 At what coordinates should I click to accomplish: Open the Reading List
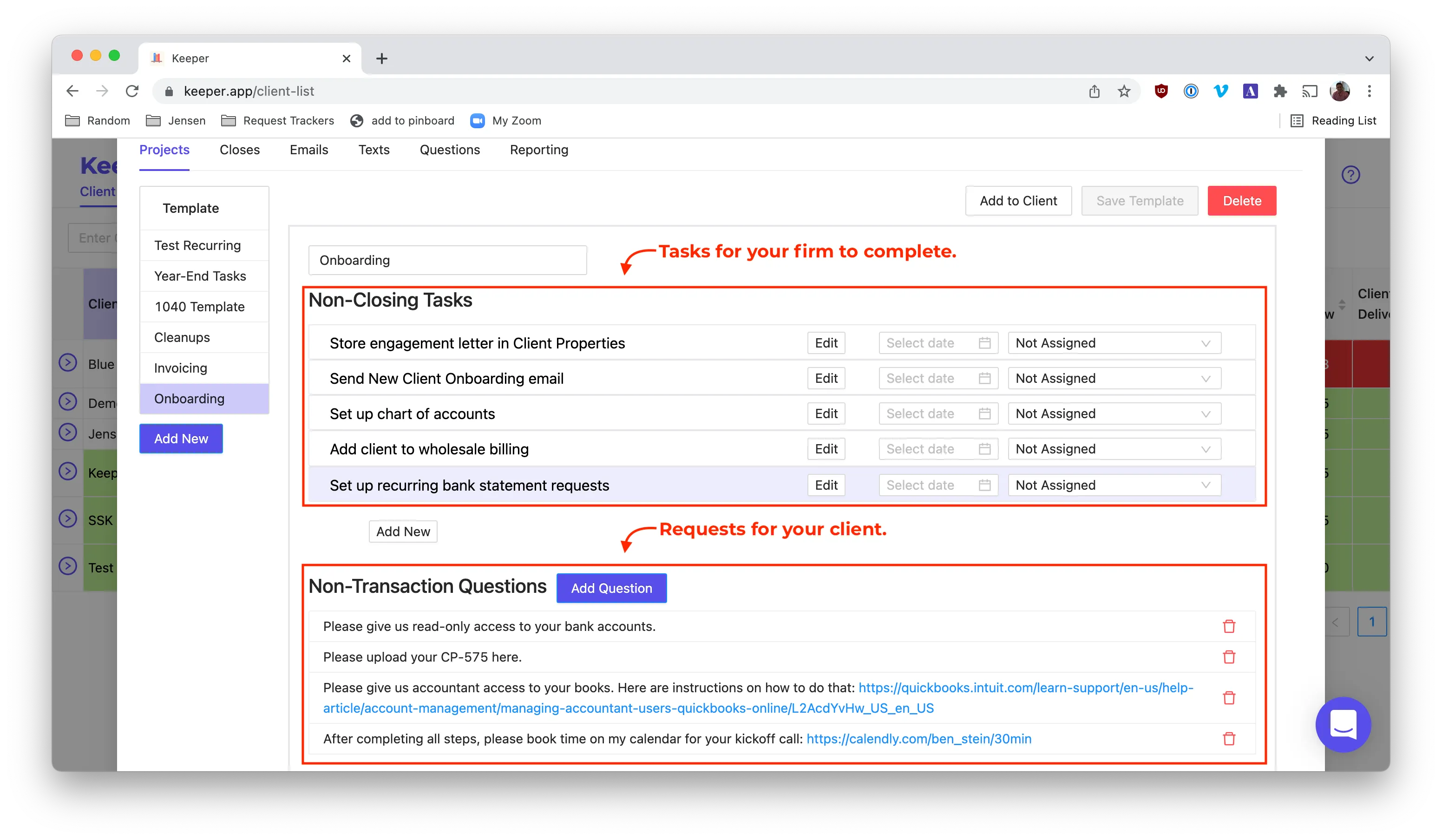(1333, 121)
